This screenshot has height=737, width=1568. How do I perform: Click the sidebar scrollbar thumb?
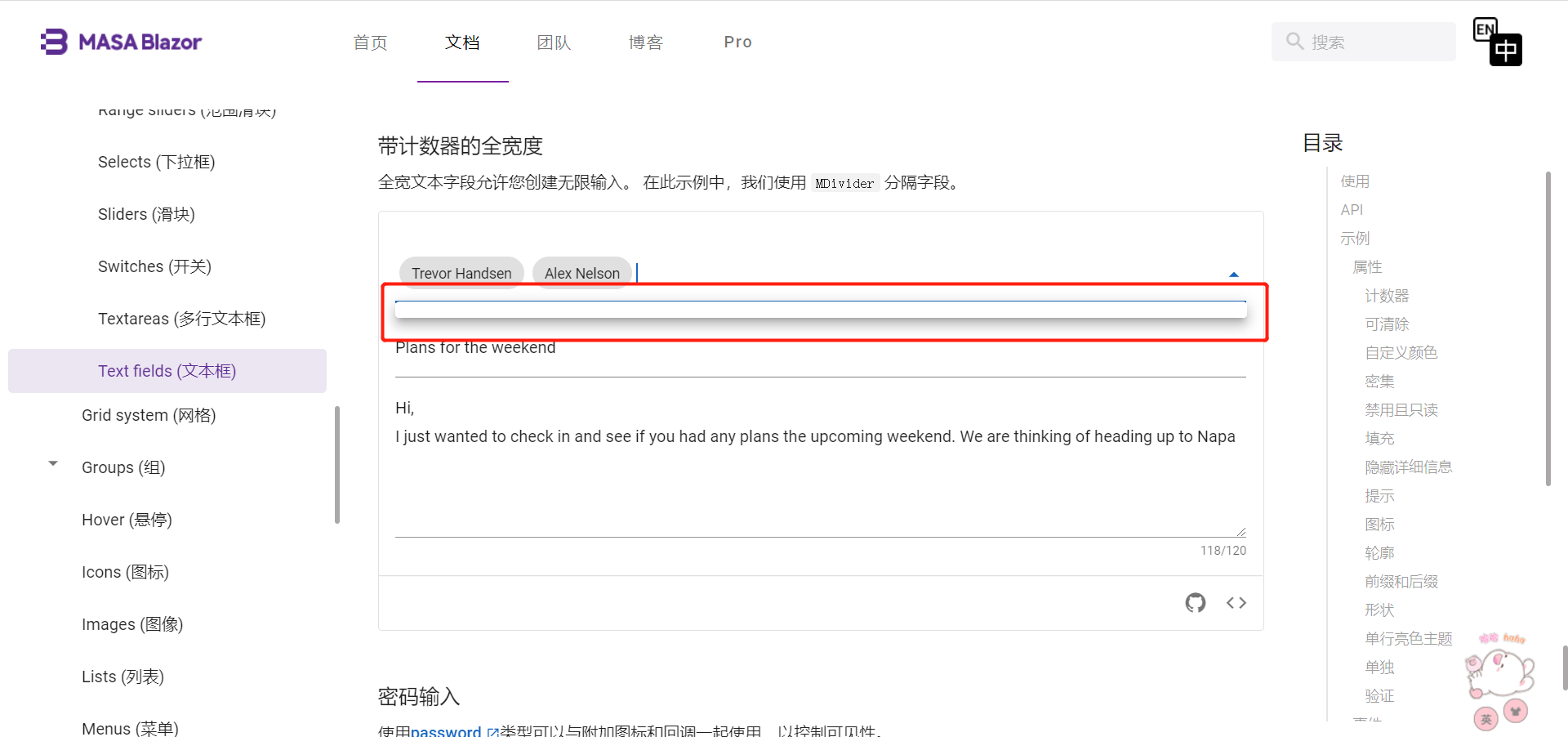click(x=336, y=462)
